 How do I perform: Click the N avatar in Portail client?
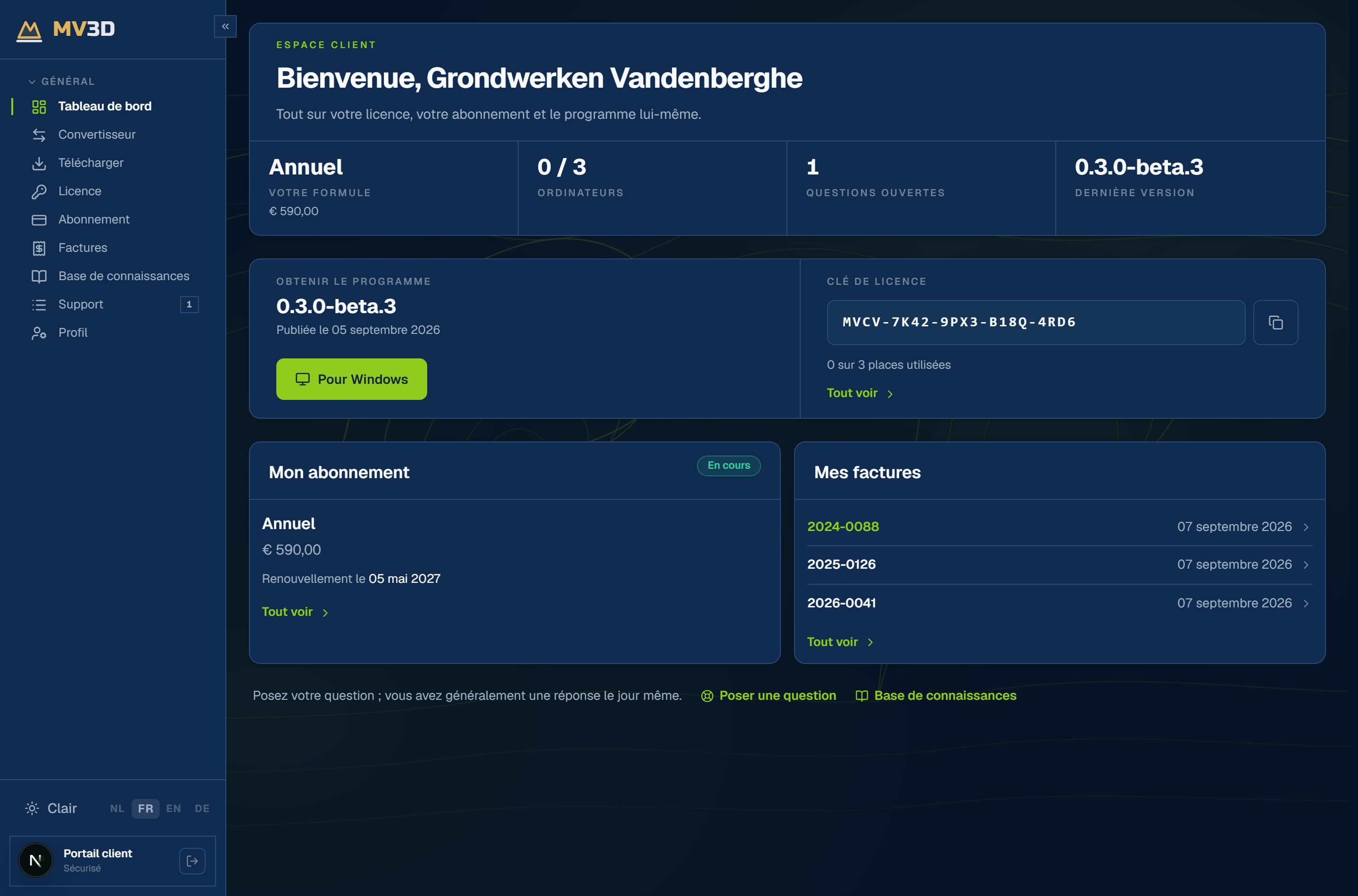click(x=35, y=861)
